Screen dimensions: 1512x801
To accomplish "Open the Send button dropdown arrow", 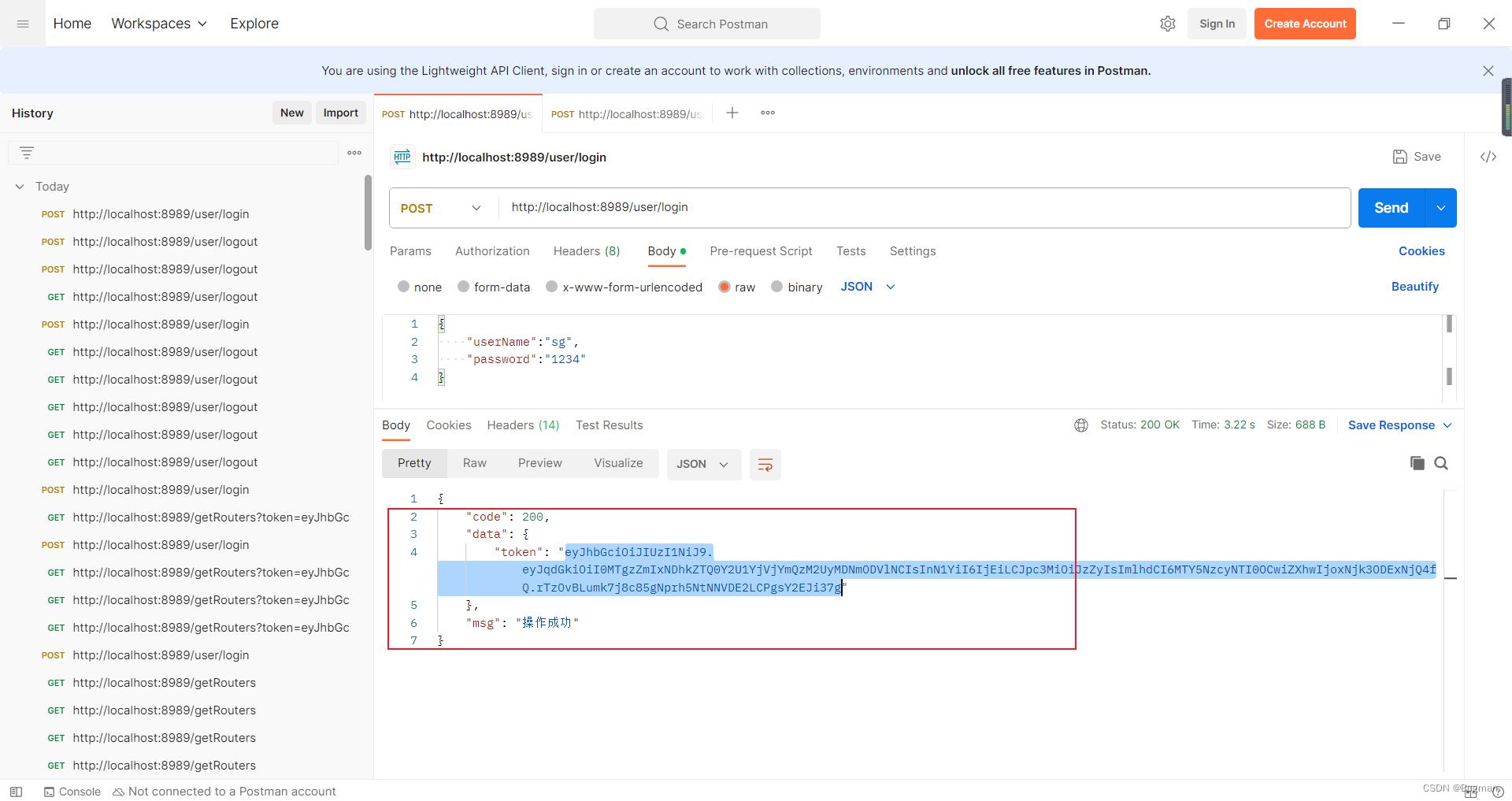I will 1440,208.
